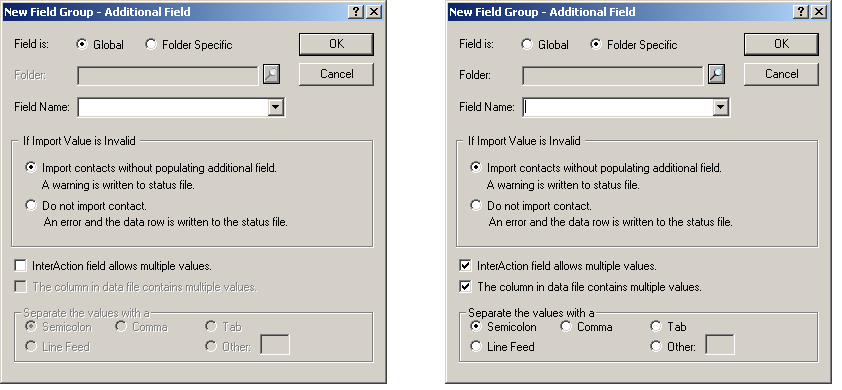This screenshot has width=842, height=390.
Task: Select Folder Specific radio in left dialog
Action: point(151,45)
